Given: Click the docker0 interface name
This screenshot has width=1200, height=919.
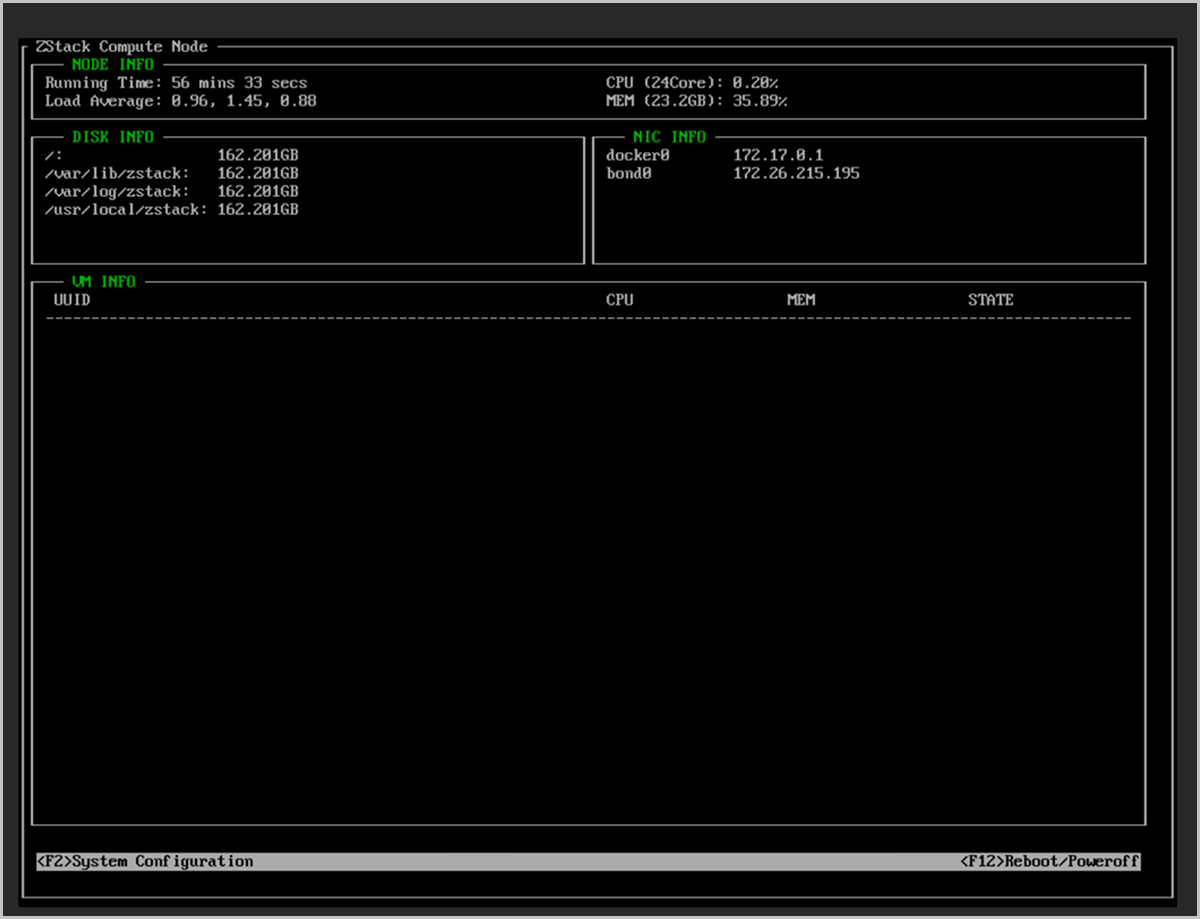Looking at the screenshot, I should pyautogui.click(x=637, y=155).
